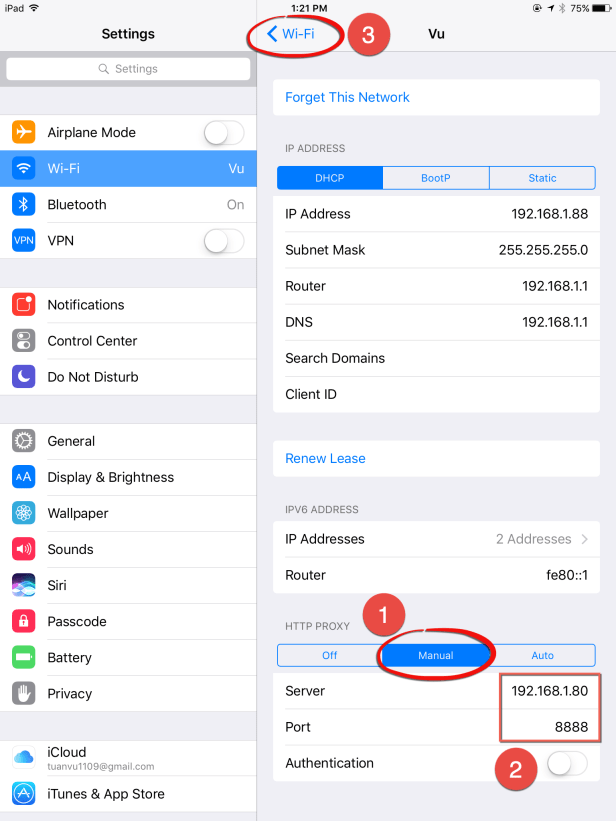616x821 pixels.
Task: Open the Privacy settings row
Action: point(128,693)
